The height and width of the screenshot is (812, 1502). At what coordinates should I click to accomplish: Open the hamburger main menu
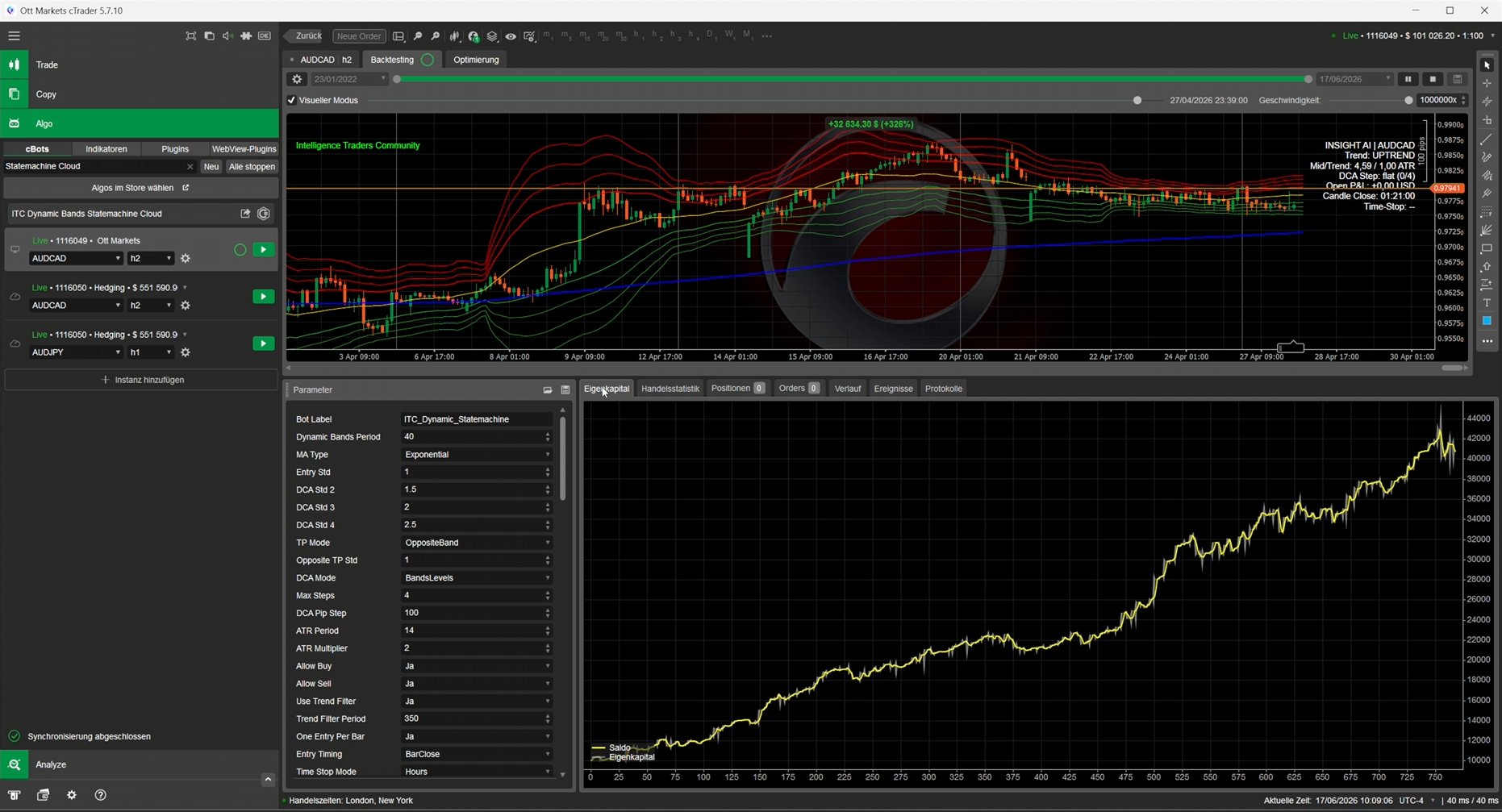[14, 35]
